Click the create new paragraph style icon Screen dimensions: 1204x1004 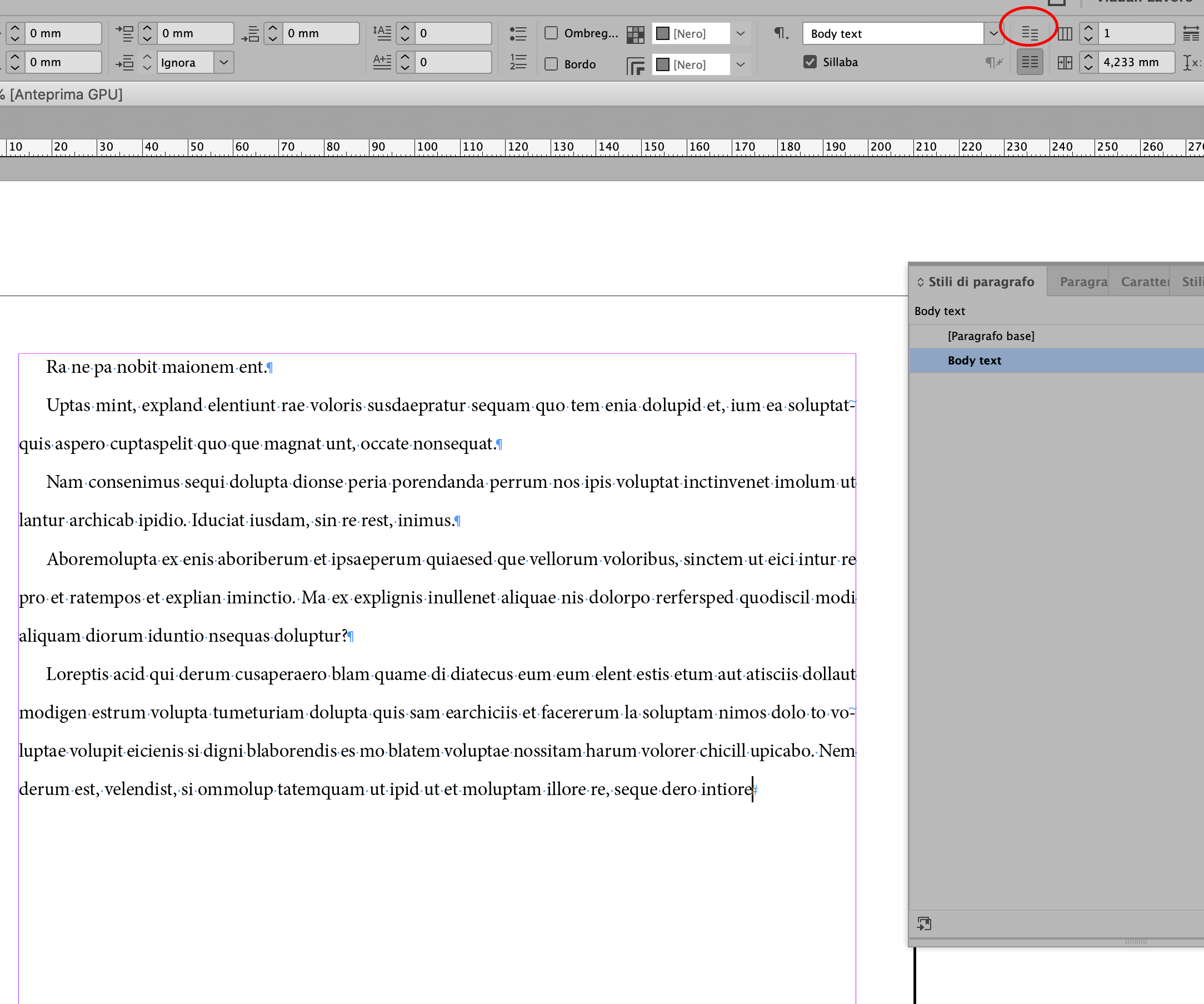pos(924,923)
